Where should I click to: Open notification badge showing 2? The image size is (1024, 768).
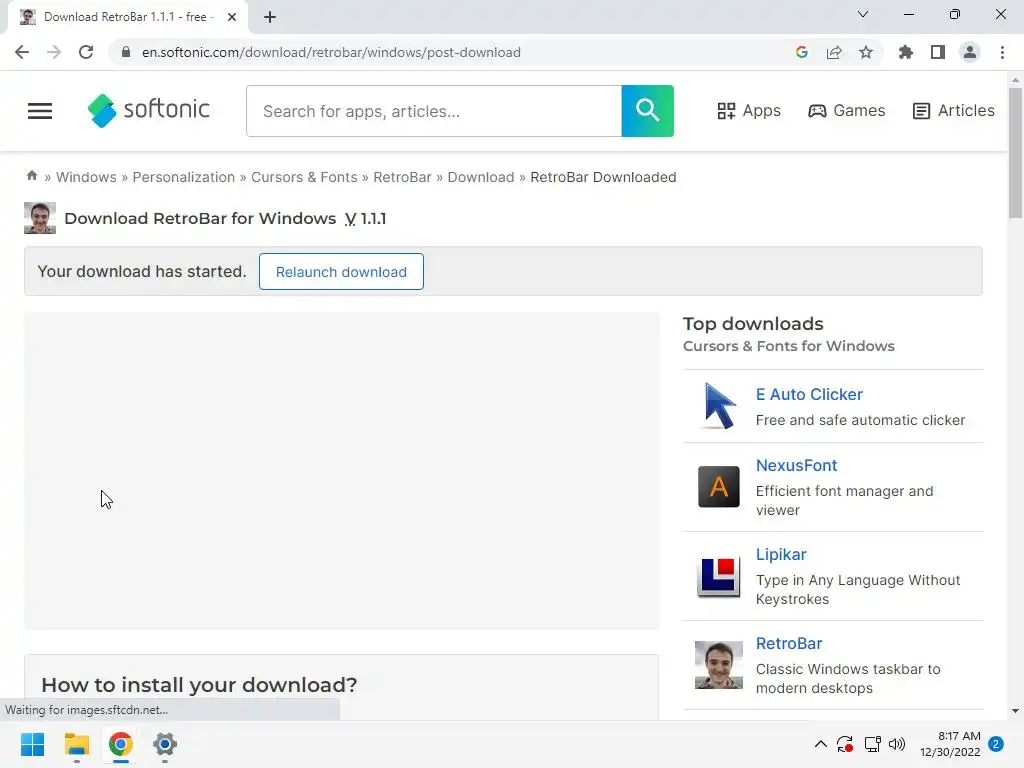click(x=996, y=744)
